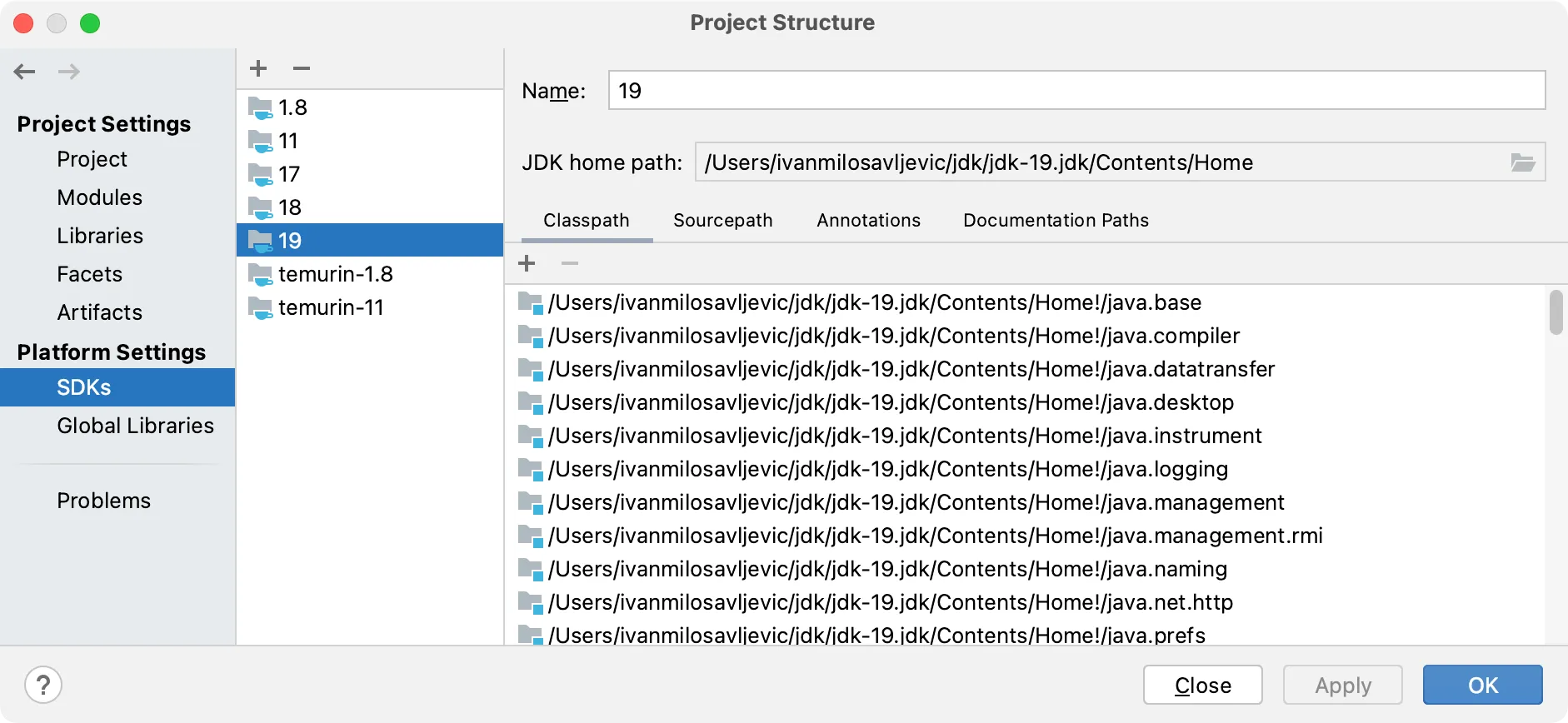Open help with question mark button
The image size is (1568, 723).
pyautogui.click(x=43, y=685)
